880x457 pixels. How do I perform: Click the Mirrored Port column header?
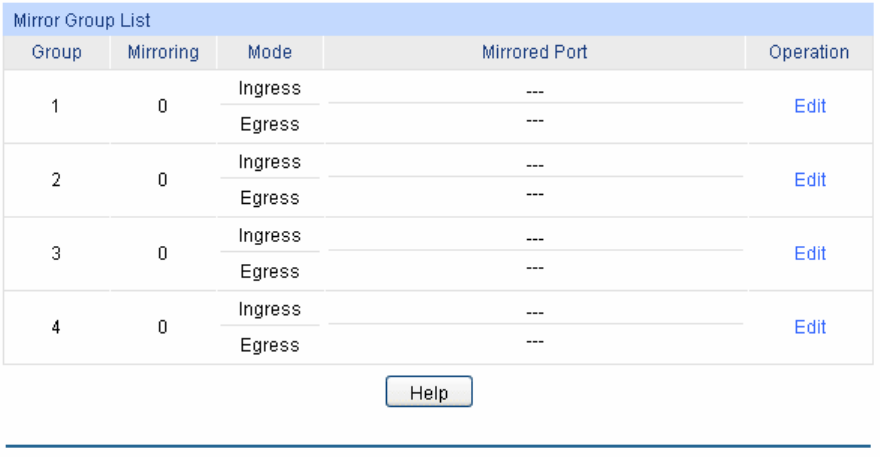[x=534, y=53]
